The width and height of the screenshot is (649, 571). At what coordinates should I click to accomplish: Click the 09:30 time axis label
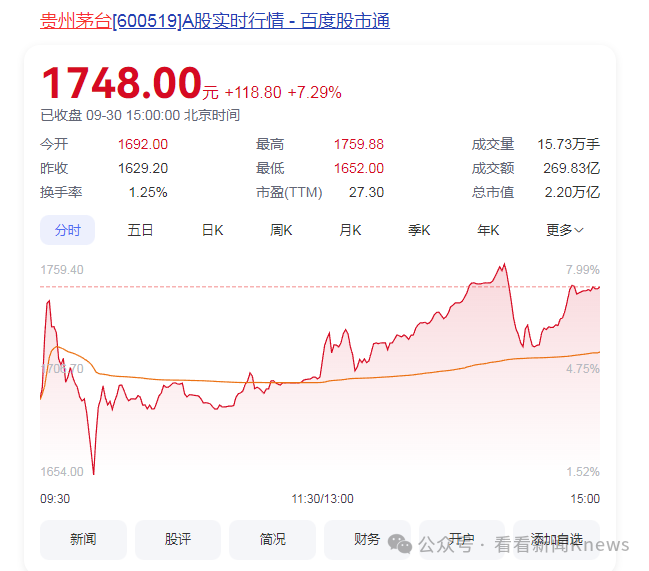[55, 499]
